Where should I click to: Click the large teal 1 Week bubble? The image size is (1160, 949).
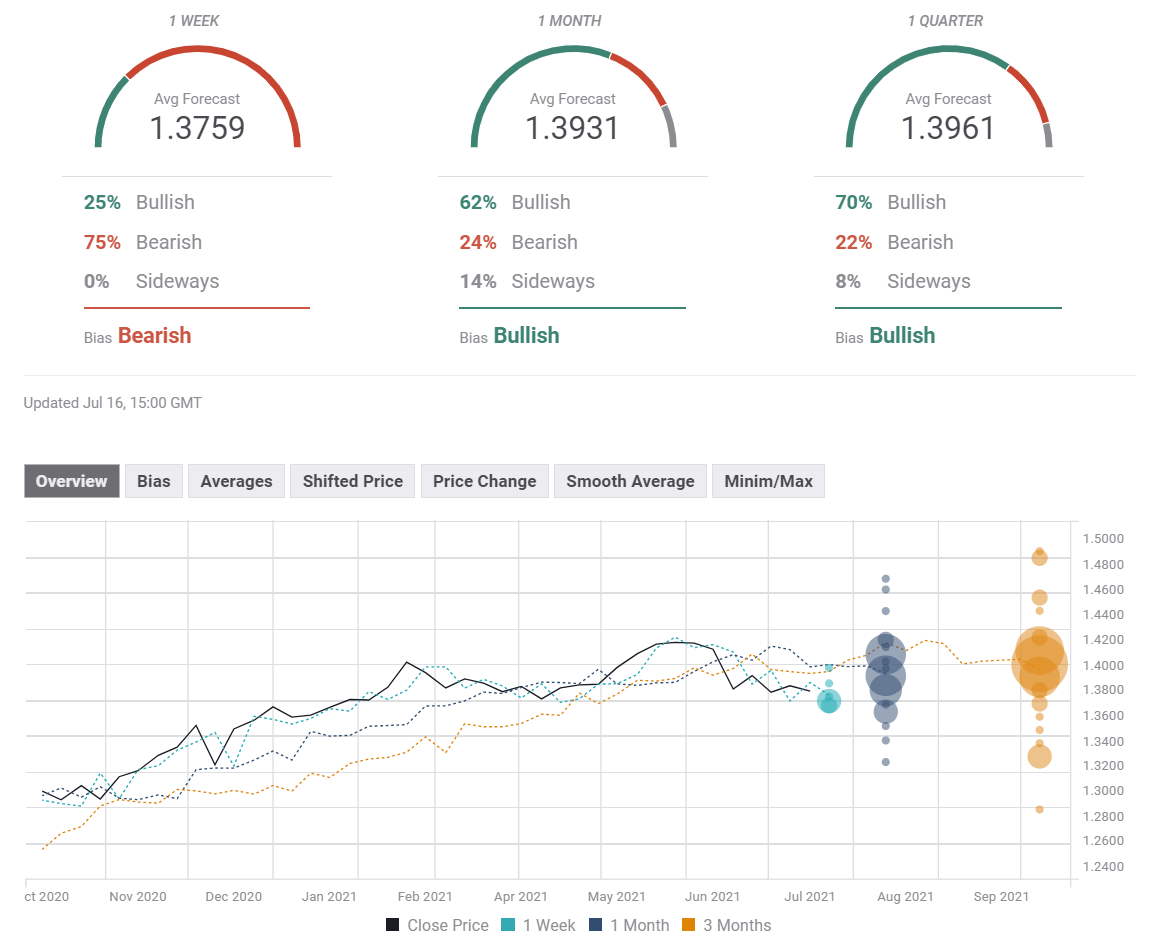coord(829,702)
